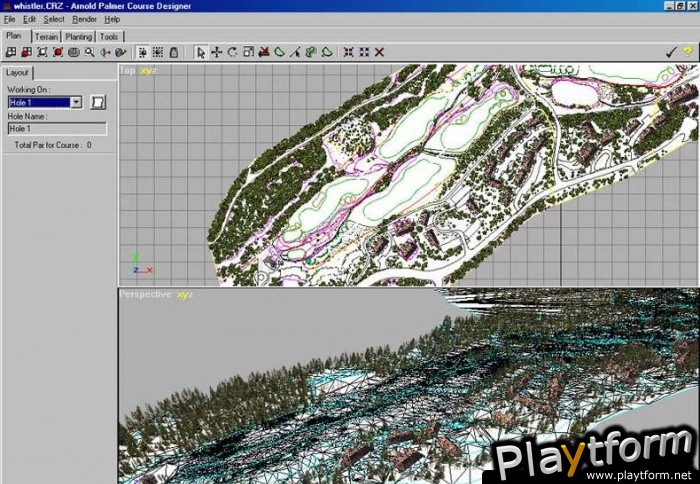Click the gray shaded-view toolbar icon
700x484 pixels.
[x=74, y=52]
